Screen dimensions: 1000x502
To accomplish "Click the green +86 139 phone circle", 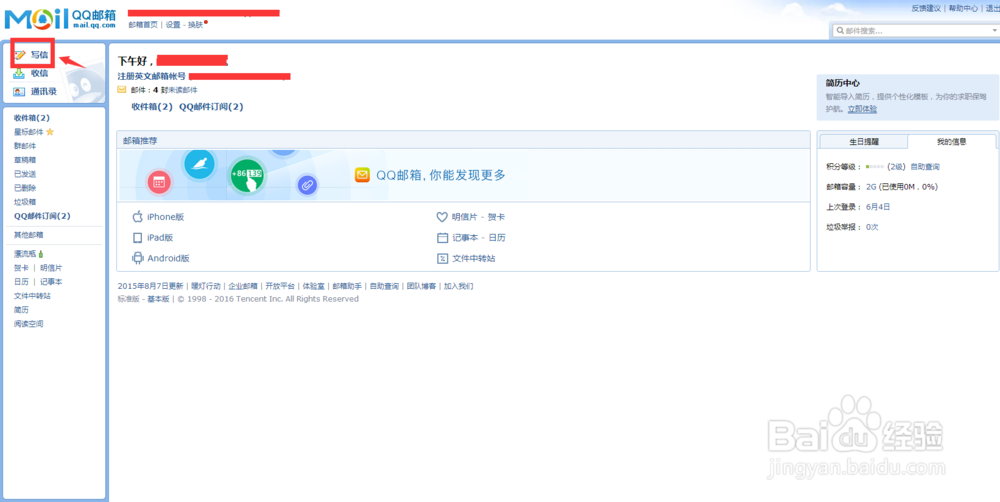I will 247,175.
